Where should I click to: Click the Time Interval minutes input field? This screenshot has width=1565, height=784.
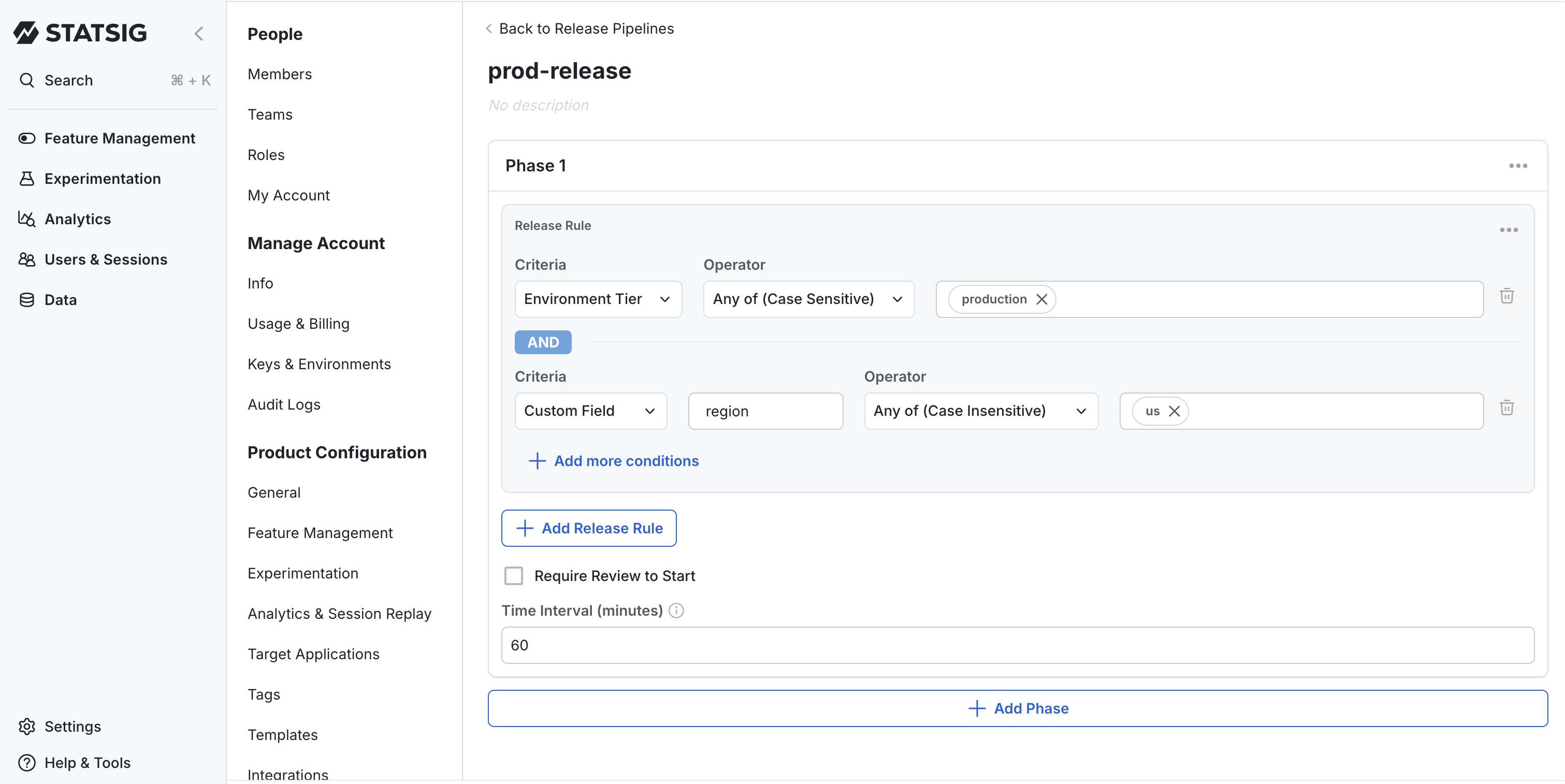click(1017, 645)
